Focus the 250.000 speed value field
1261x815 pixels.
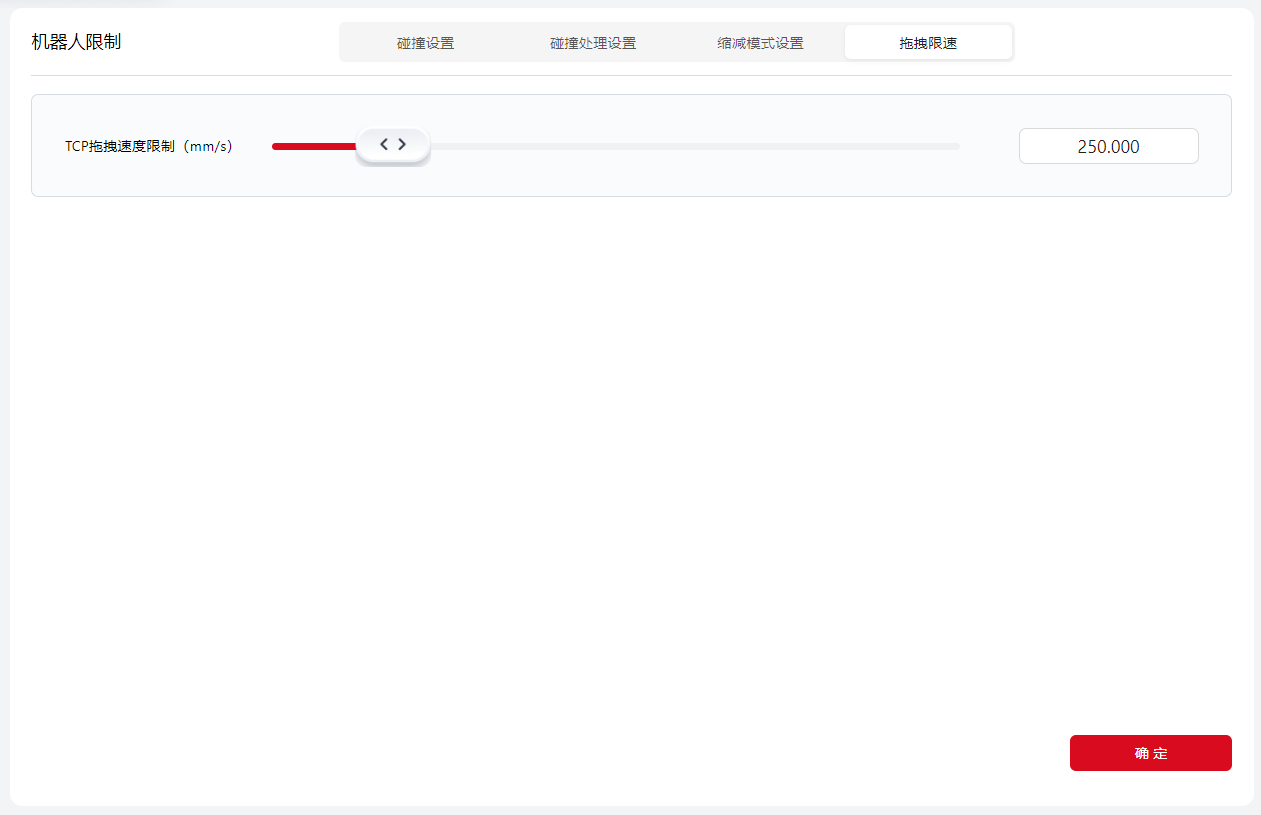pyautogui.click(x=1108, y=146)
